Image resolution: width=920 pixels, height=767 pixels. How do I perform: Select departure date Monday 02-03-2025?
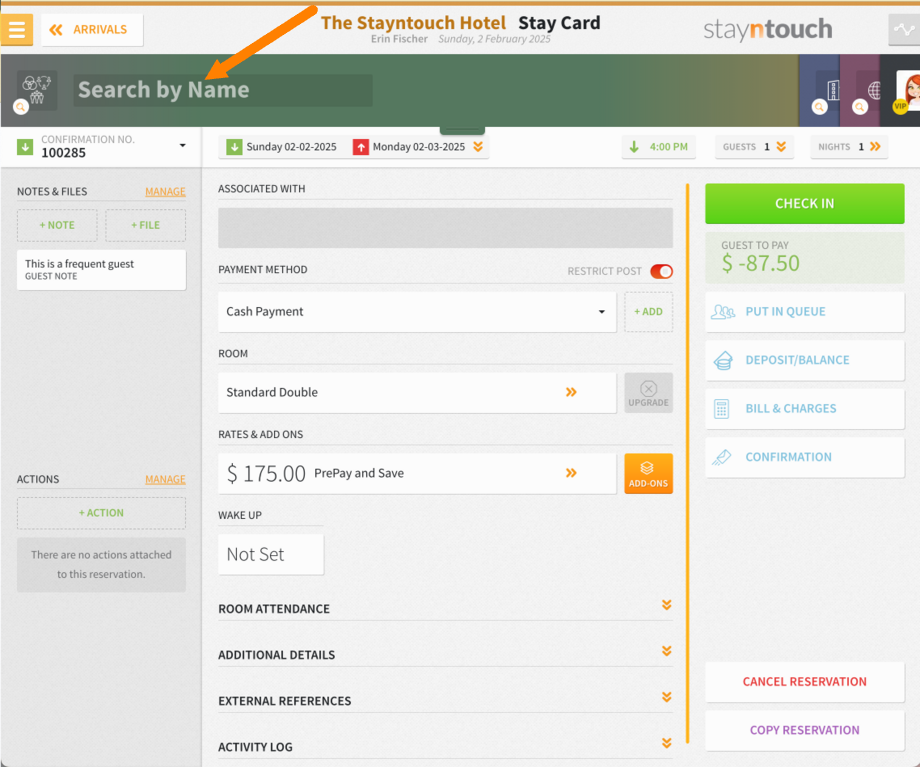[x=410, y=147]
